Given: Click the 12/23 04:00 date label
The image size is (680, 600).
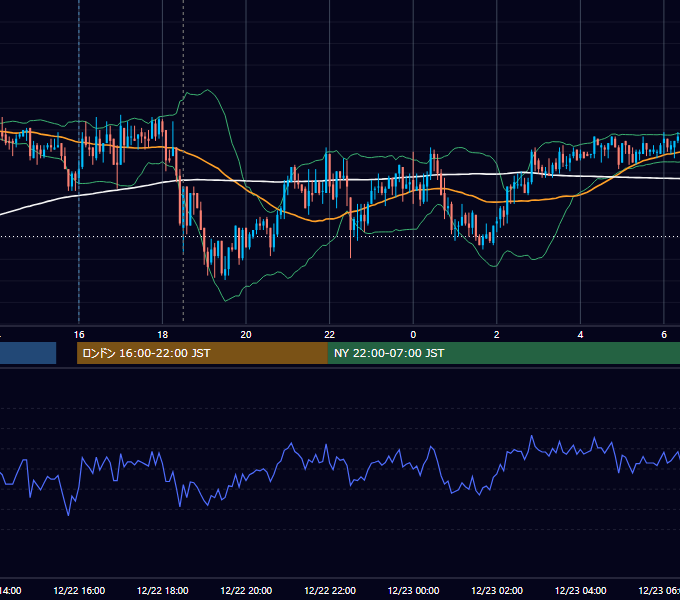Looking at the screenshot, I should pyautogui.click(x=581, y=590).
